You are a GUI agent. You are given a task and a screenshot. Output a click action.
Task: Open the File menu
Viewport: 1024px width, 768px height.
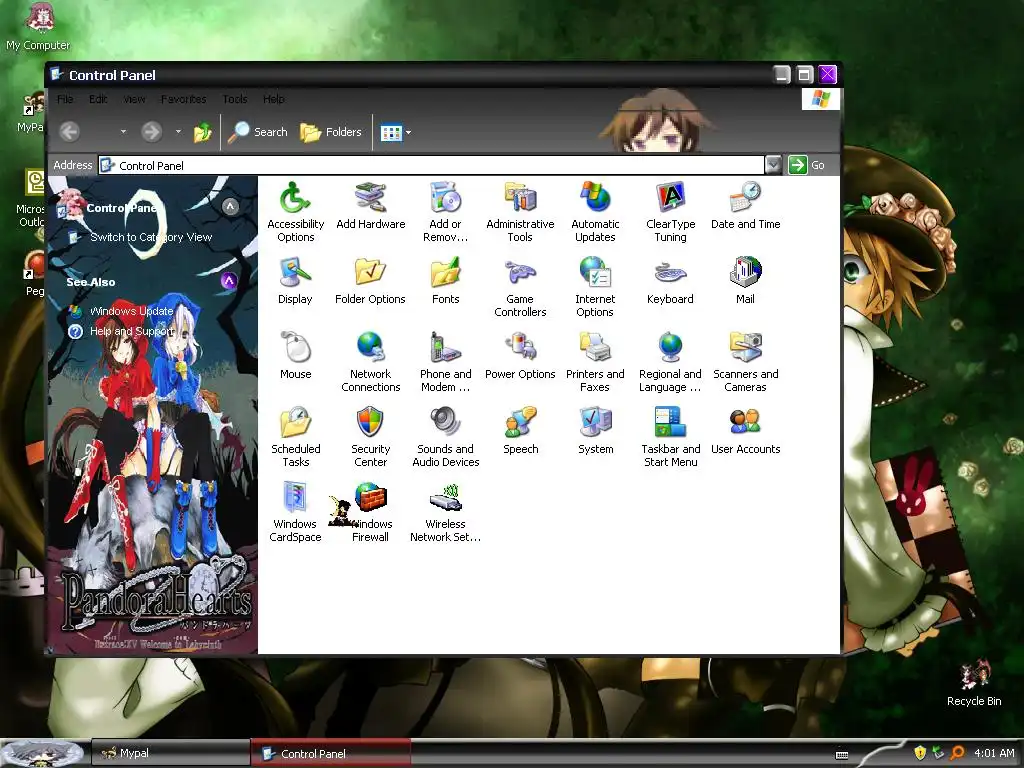coord(65,99)
